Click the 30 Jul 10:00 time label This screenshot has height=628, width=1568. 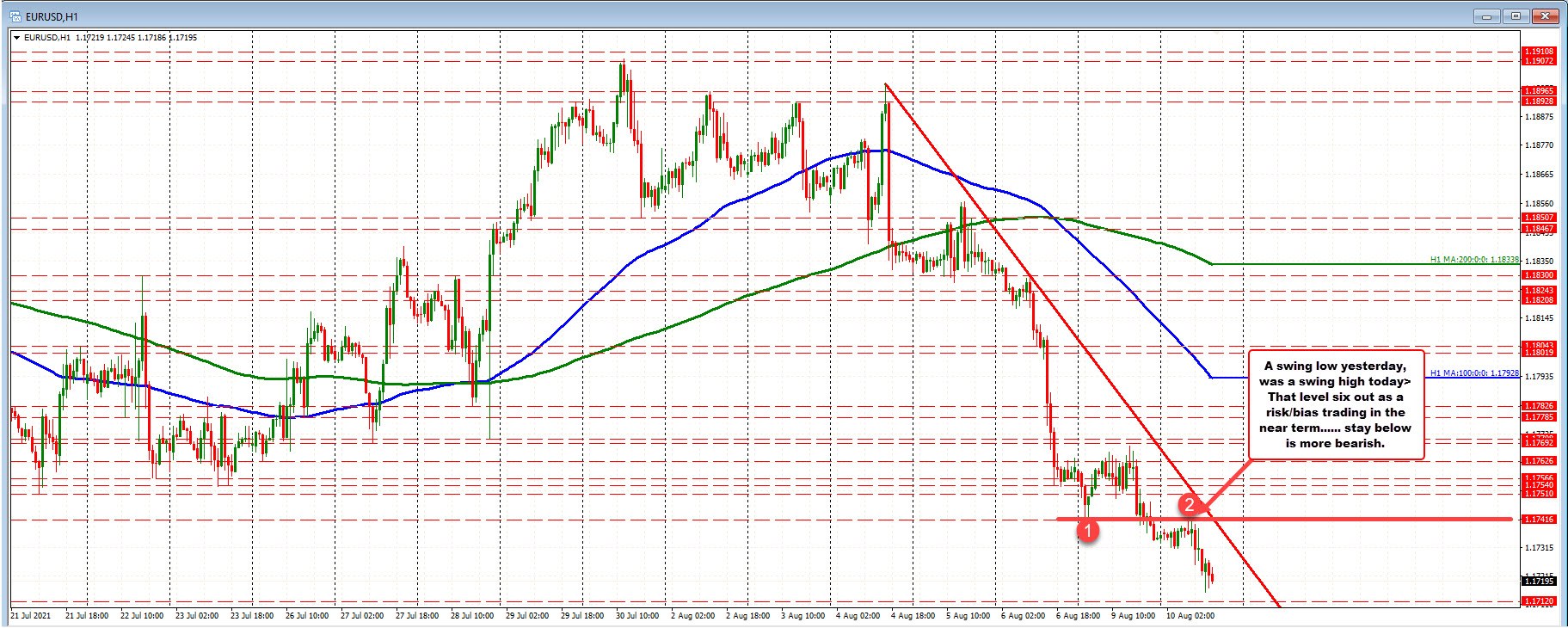[637, 616]
